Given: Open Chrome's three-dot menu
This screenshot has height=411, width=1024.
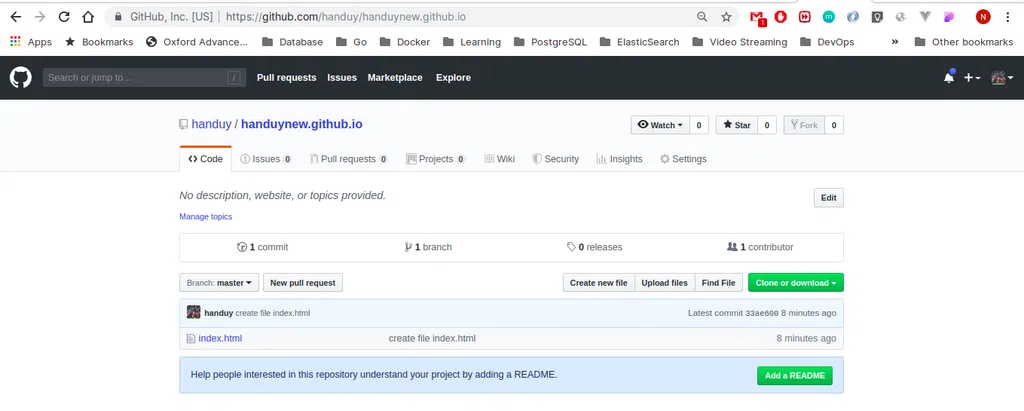Looking at the screenshot, I should tap(1008, 17).
